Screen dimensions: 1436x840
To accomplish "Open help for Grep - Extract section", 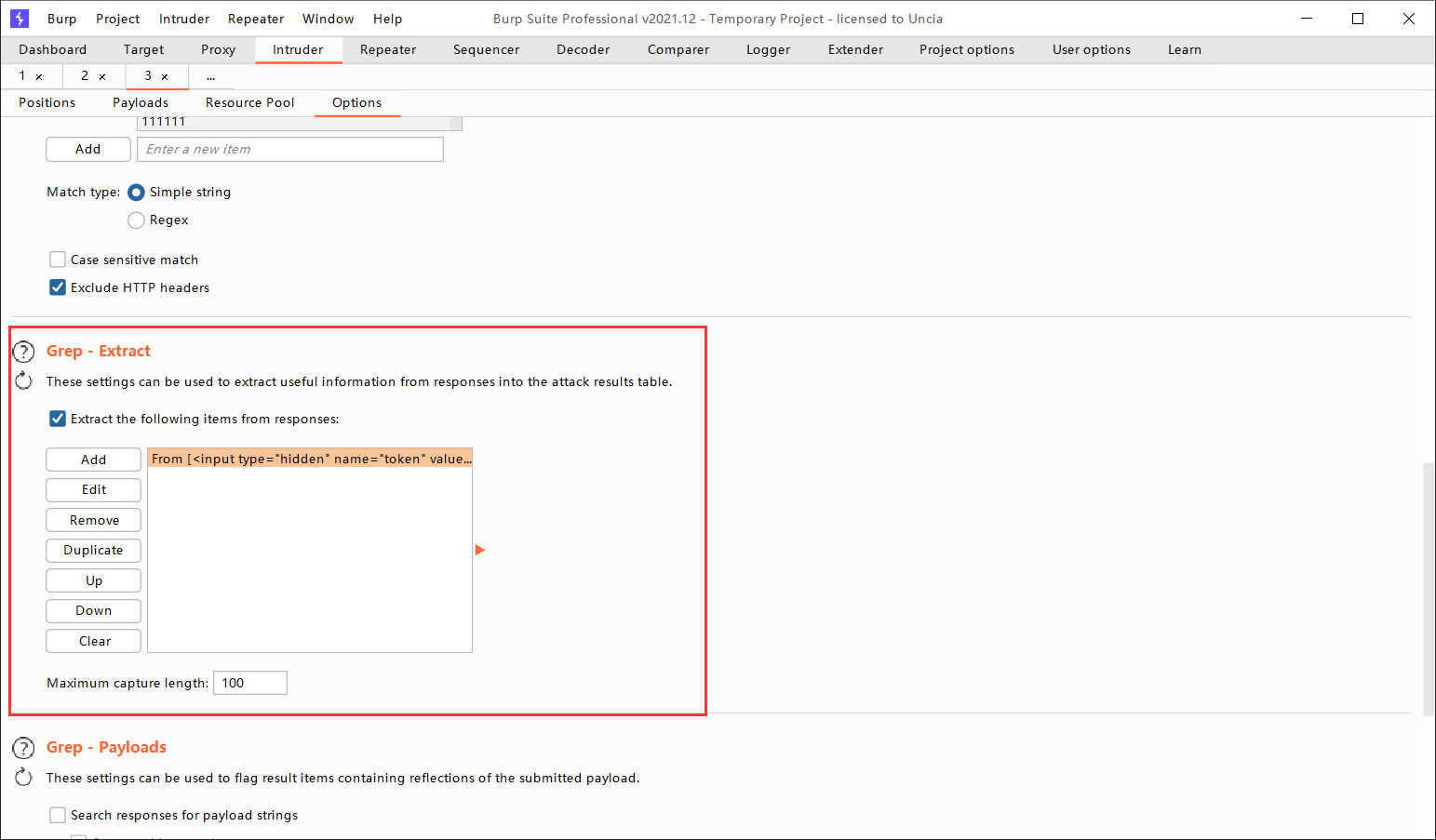I will [x=23, y=352].
